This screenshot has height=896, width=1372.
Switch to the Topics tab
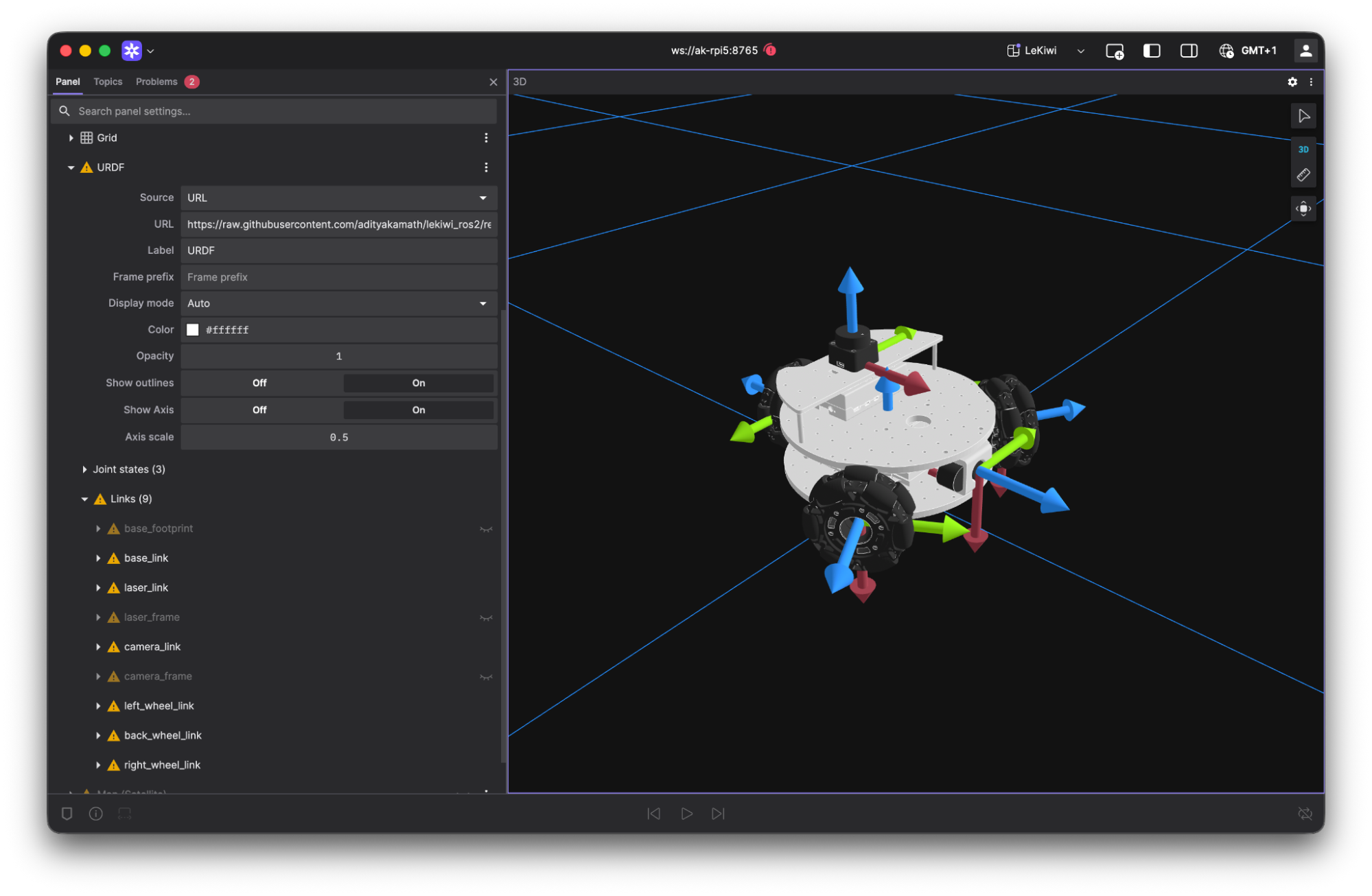pos(108,82)
